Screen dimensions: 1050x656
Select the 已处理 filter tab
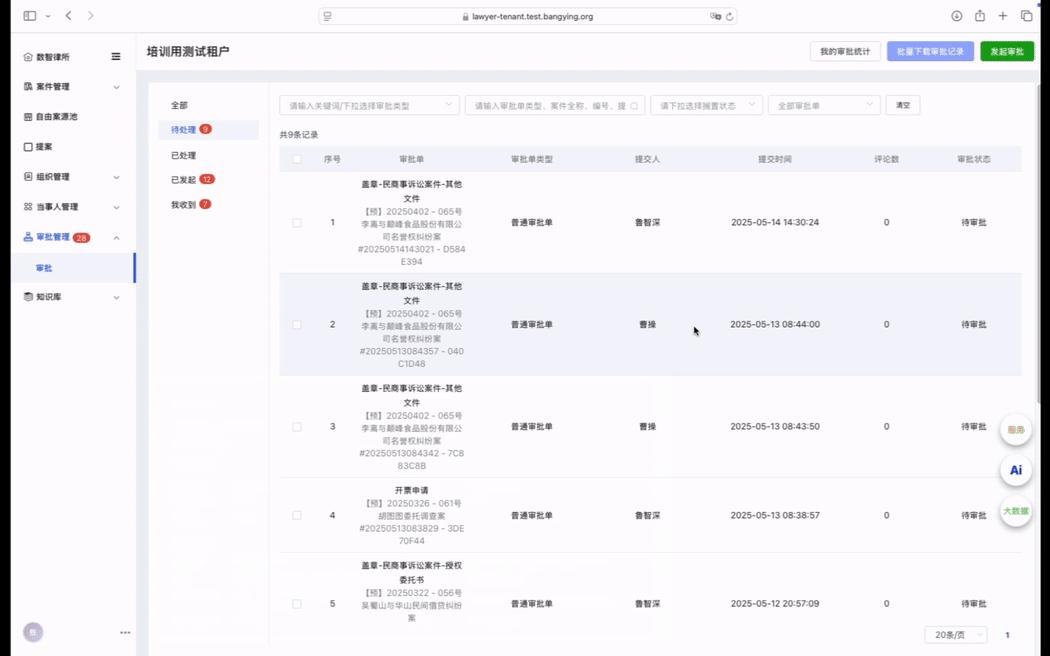[183, 155]
